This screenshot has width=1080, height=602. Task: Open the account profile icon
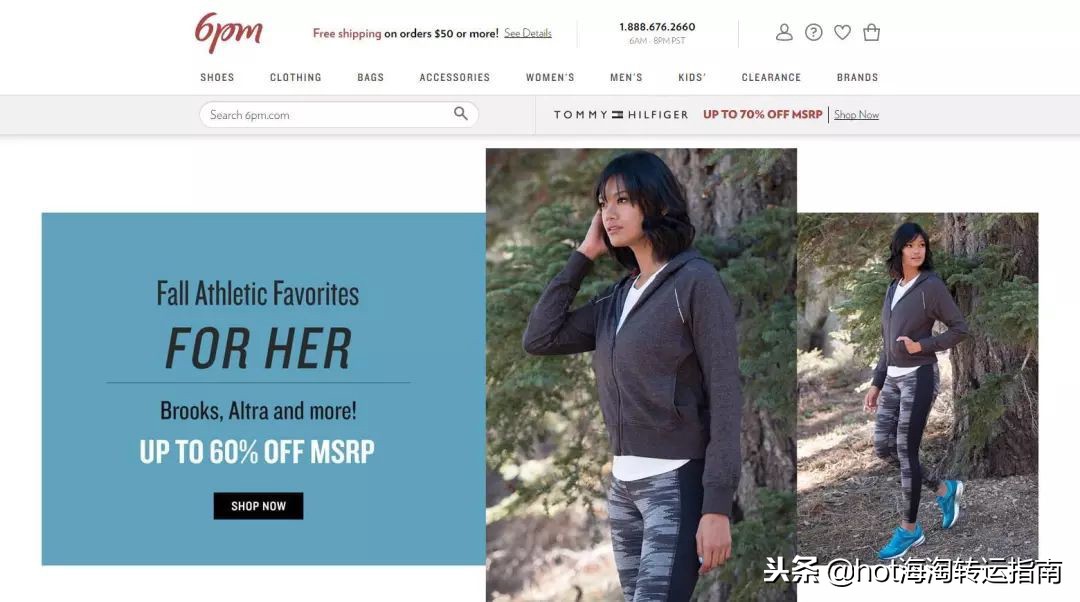click(x=784, y=32)
